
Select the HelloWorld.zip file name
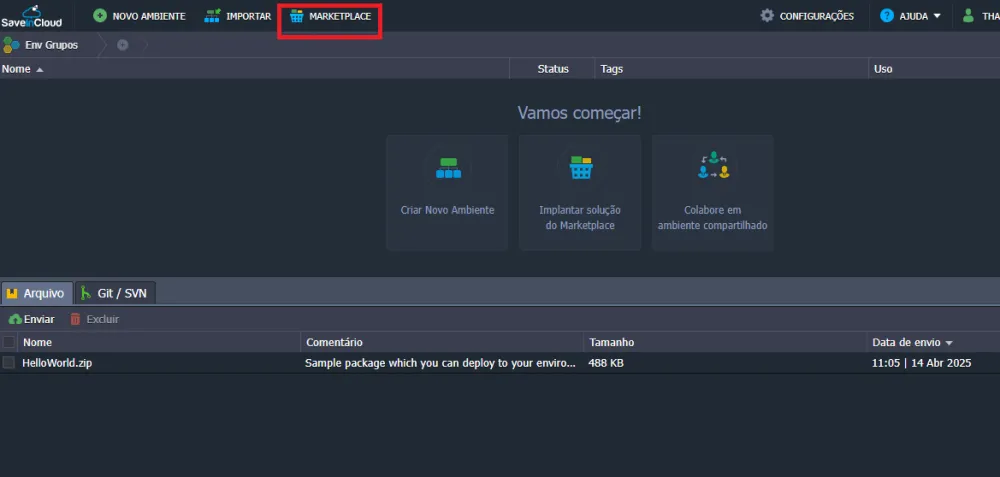(x=57, y=363)
